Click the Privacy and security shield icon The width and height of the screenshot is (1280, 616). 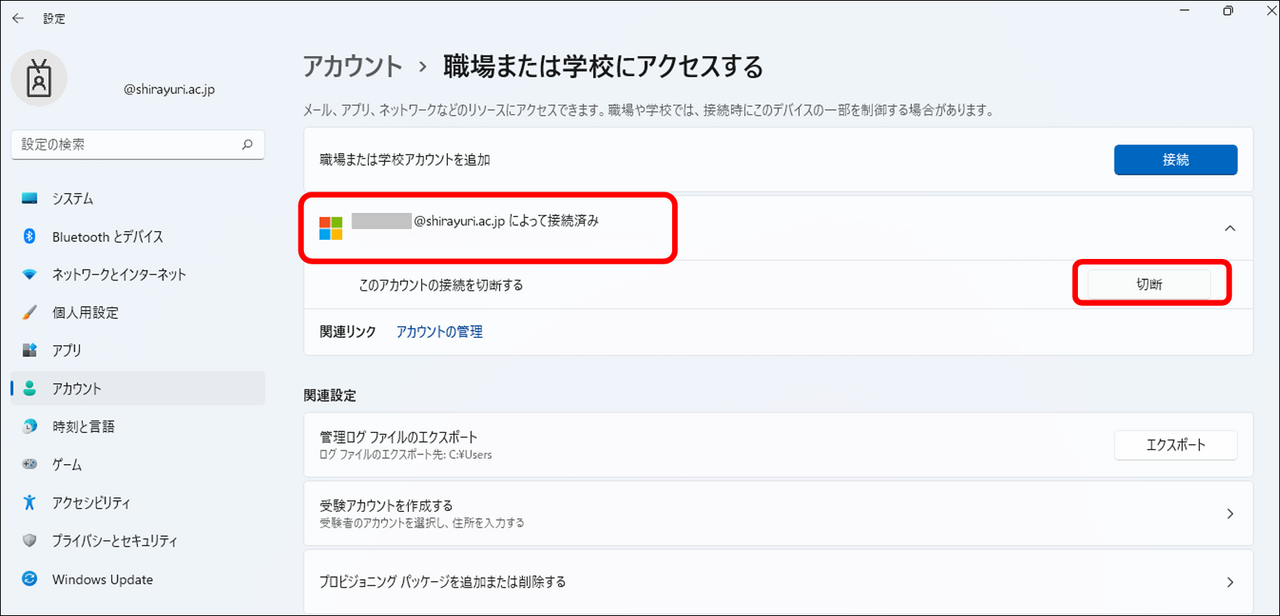pyautogui.click(x=30, y=541)
